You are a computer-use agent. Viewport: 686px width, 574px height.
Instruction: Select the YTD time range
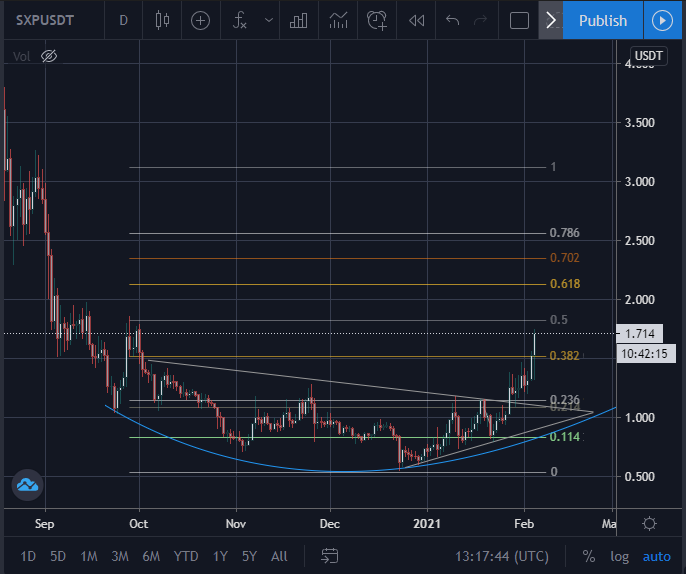[x=186, y=556]
